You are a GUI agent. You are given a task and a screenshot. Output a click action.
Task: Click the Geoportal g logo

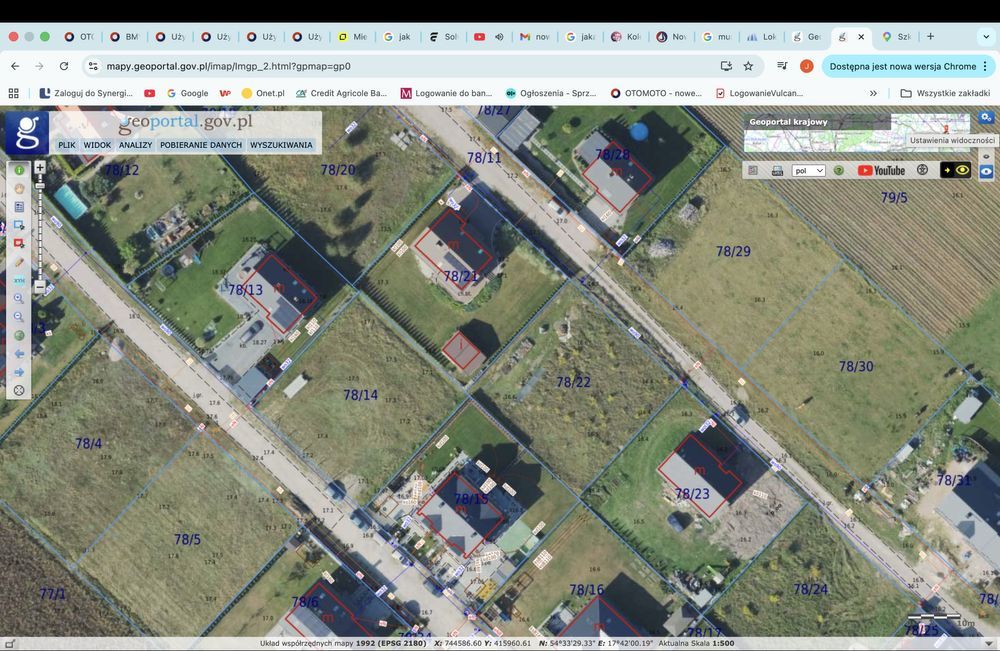click(27, 133)
